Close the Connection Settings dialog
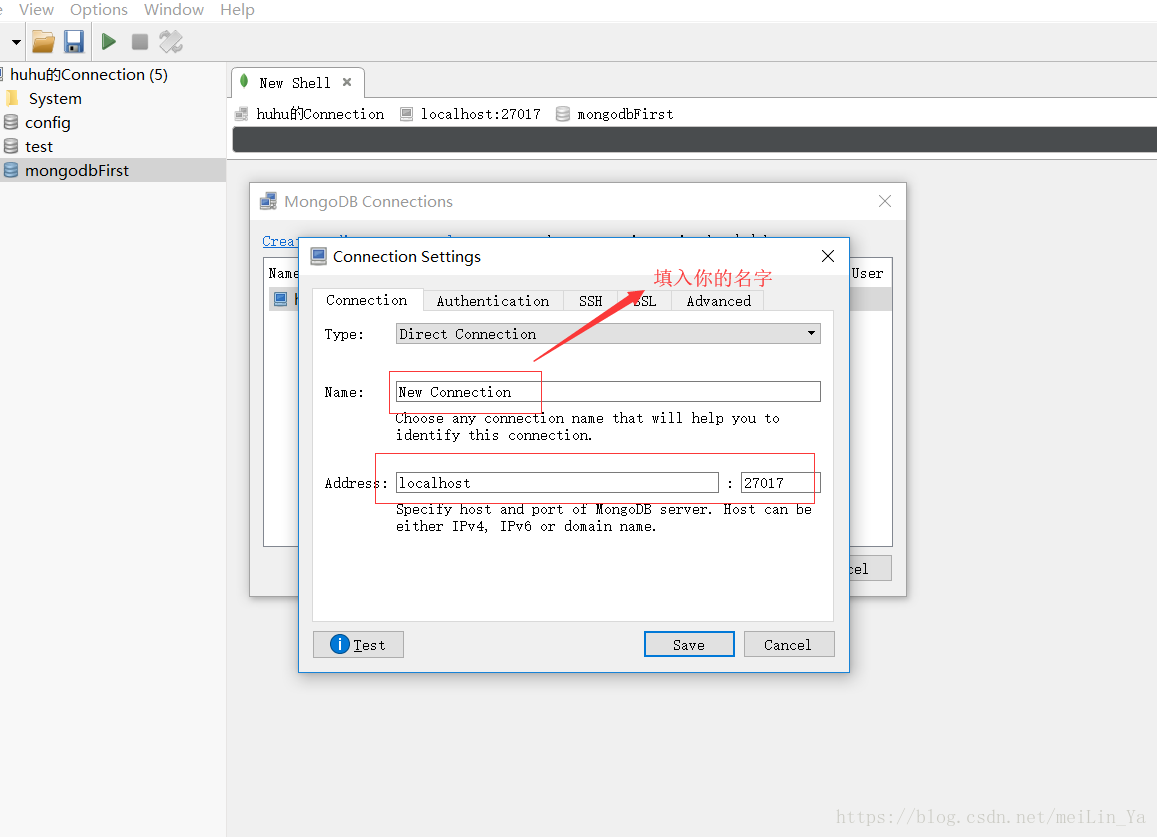 pos(828,256)
